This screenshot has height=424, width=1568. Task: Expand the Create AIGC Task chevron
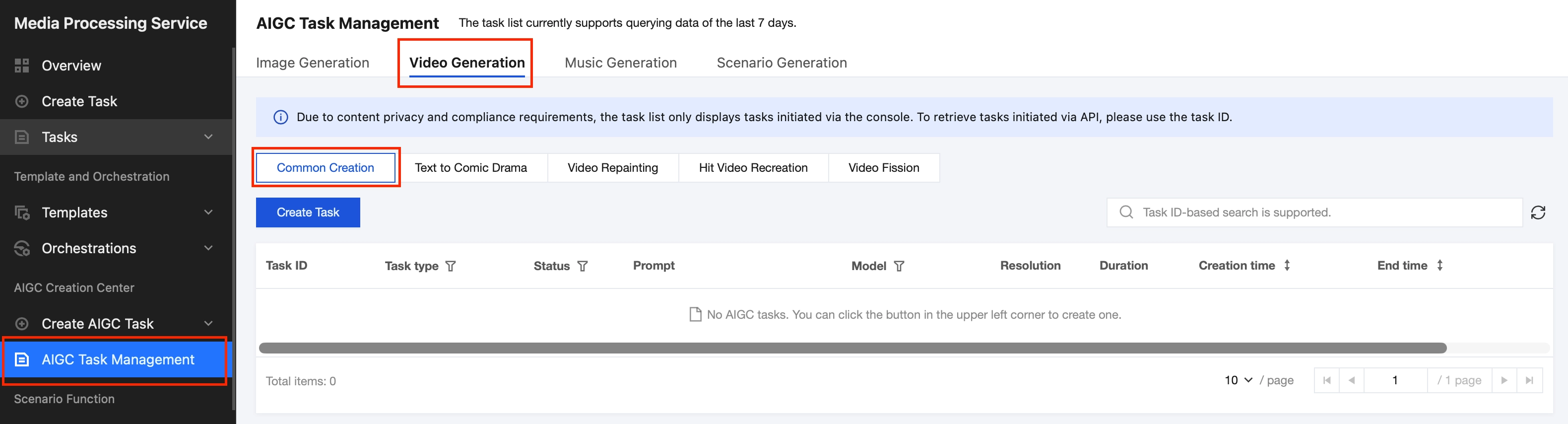[208, 324]
